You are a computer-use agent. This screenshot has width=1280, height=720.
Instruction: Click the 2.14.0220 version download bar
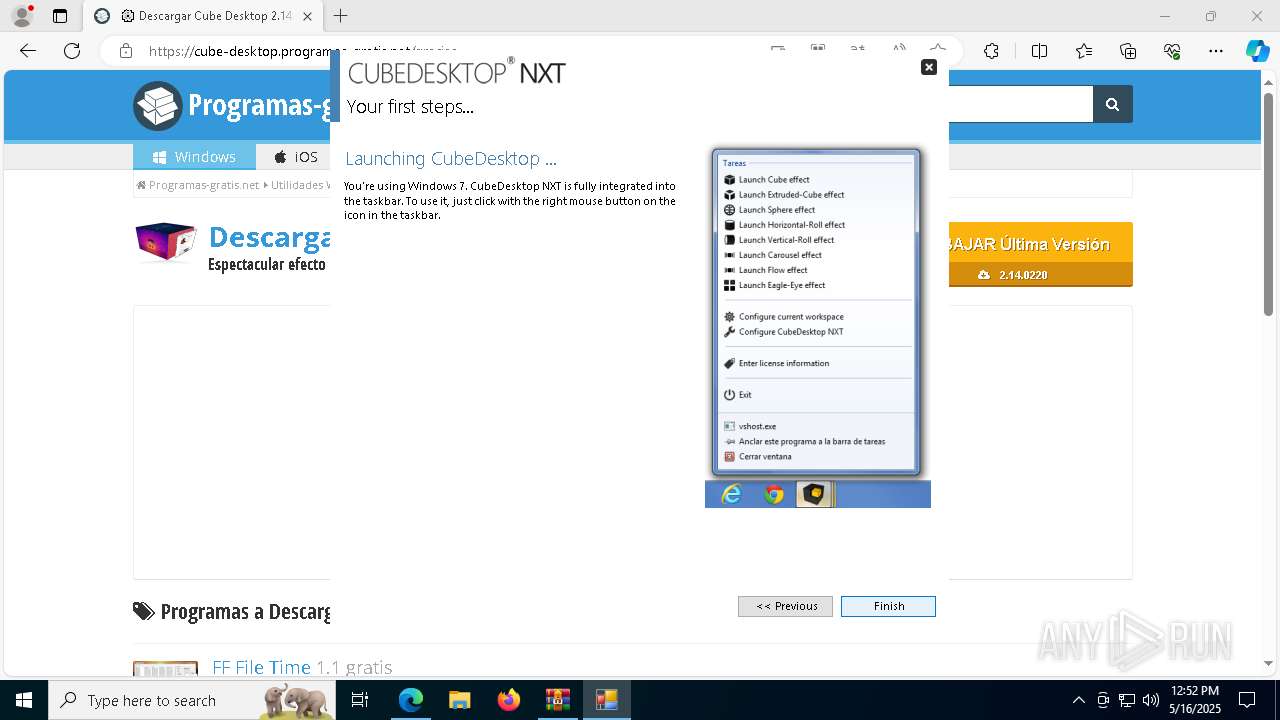(1040, 275)
